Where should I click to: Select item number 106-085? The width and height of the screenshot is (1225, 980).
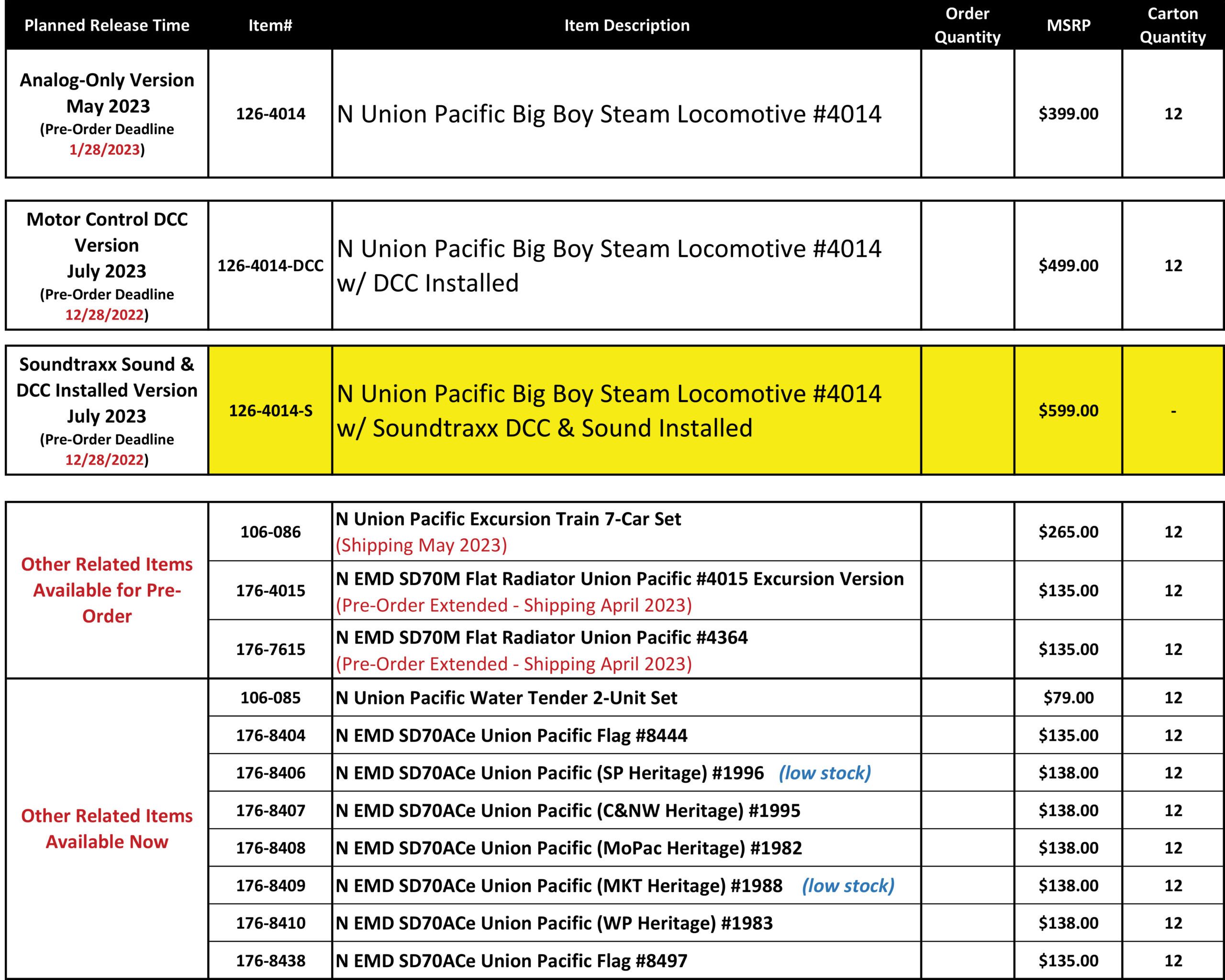[270, 698]
